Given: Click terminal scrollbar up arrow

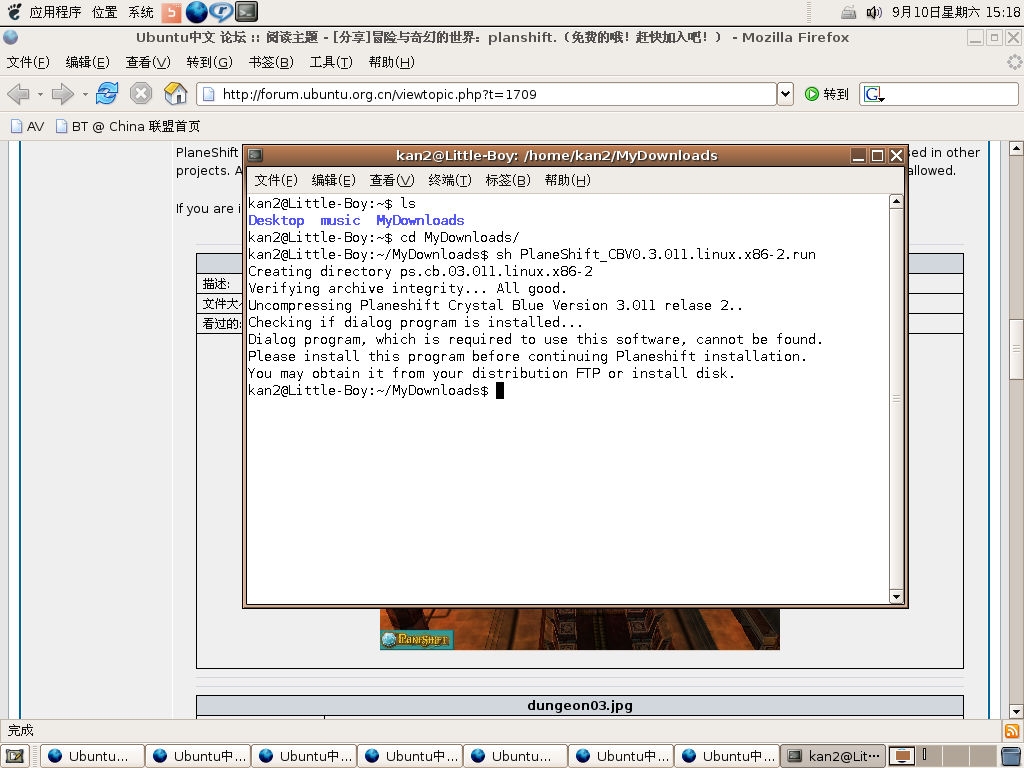Looking at the screenshot, I should click(896, 201).
